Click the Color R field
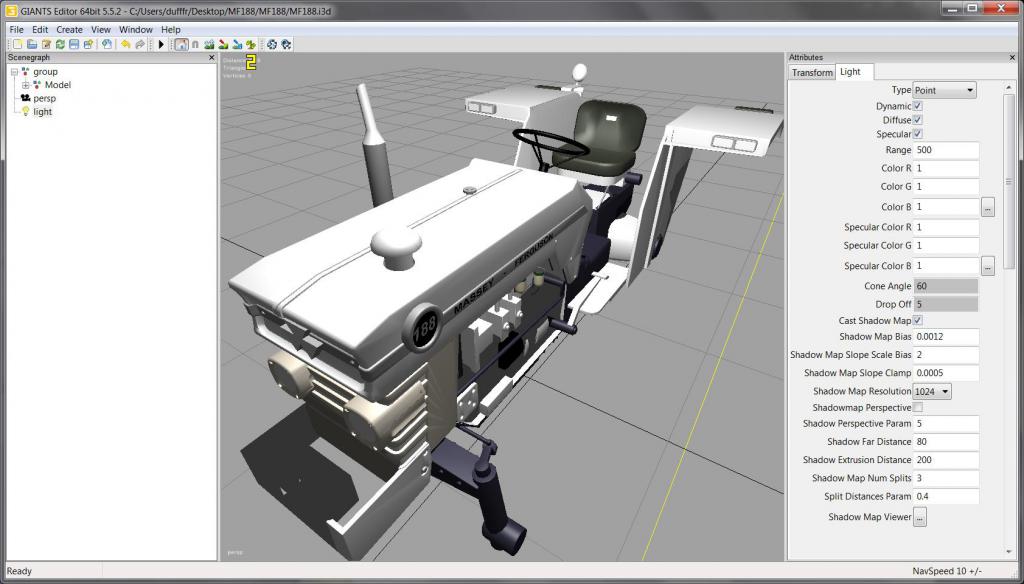 [x=946, y=168]
